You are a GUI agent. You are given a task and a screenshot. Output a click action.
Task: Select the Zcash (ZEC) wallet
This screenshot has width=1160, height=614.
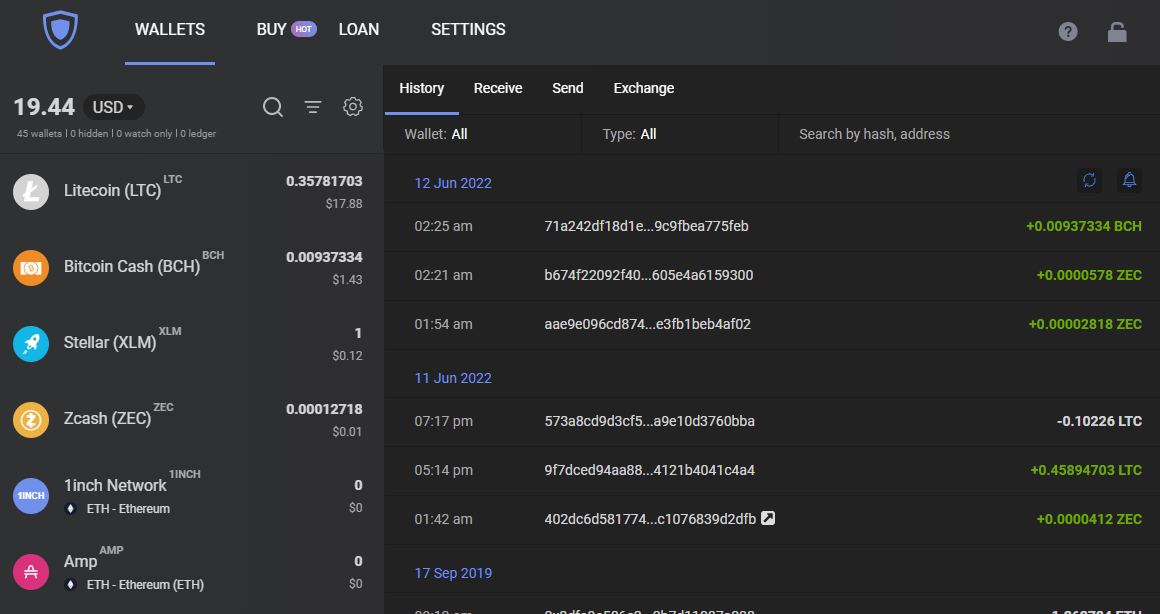[x=192, y=420]
